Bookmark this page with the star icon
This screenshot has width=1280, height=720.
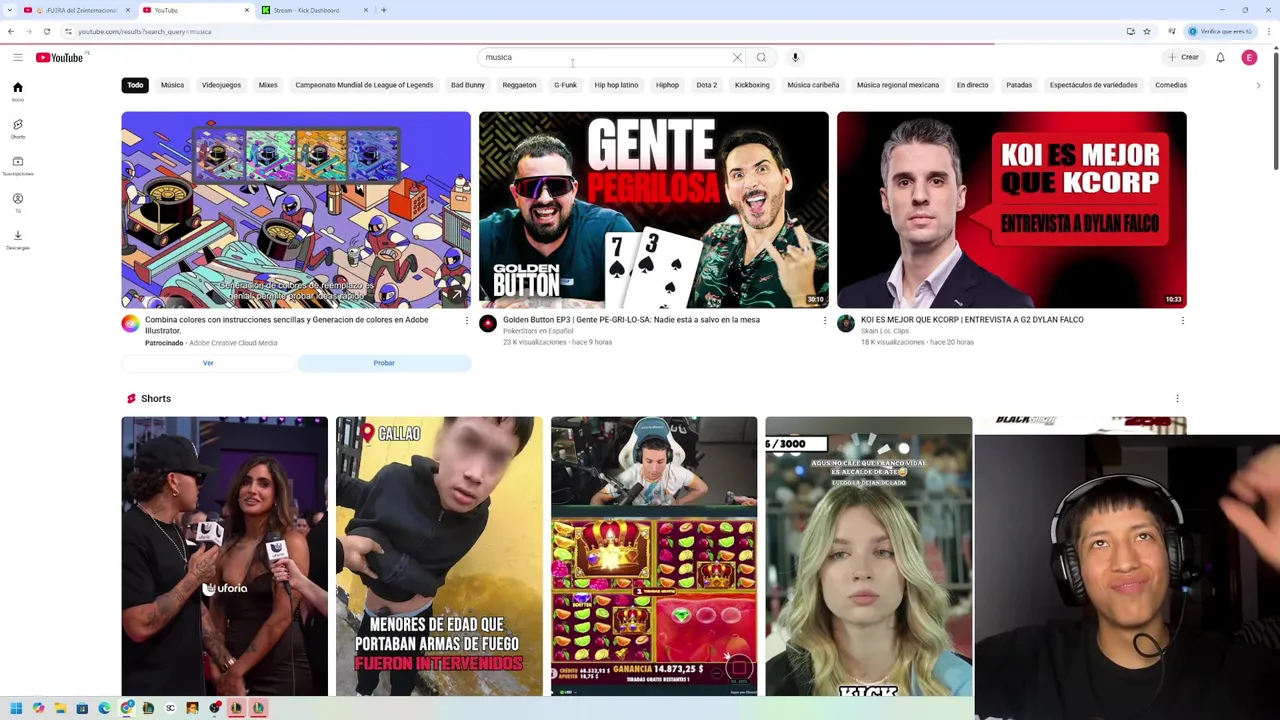[x=1147, y=31]
